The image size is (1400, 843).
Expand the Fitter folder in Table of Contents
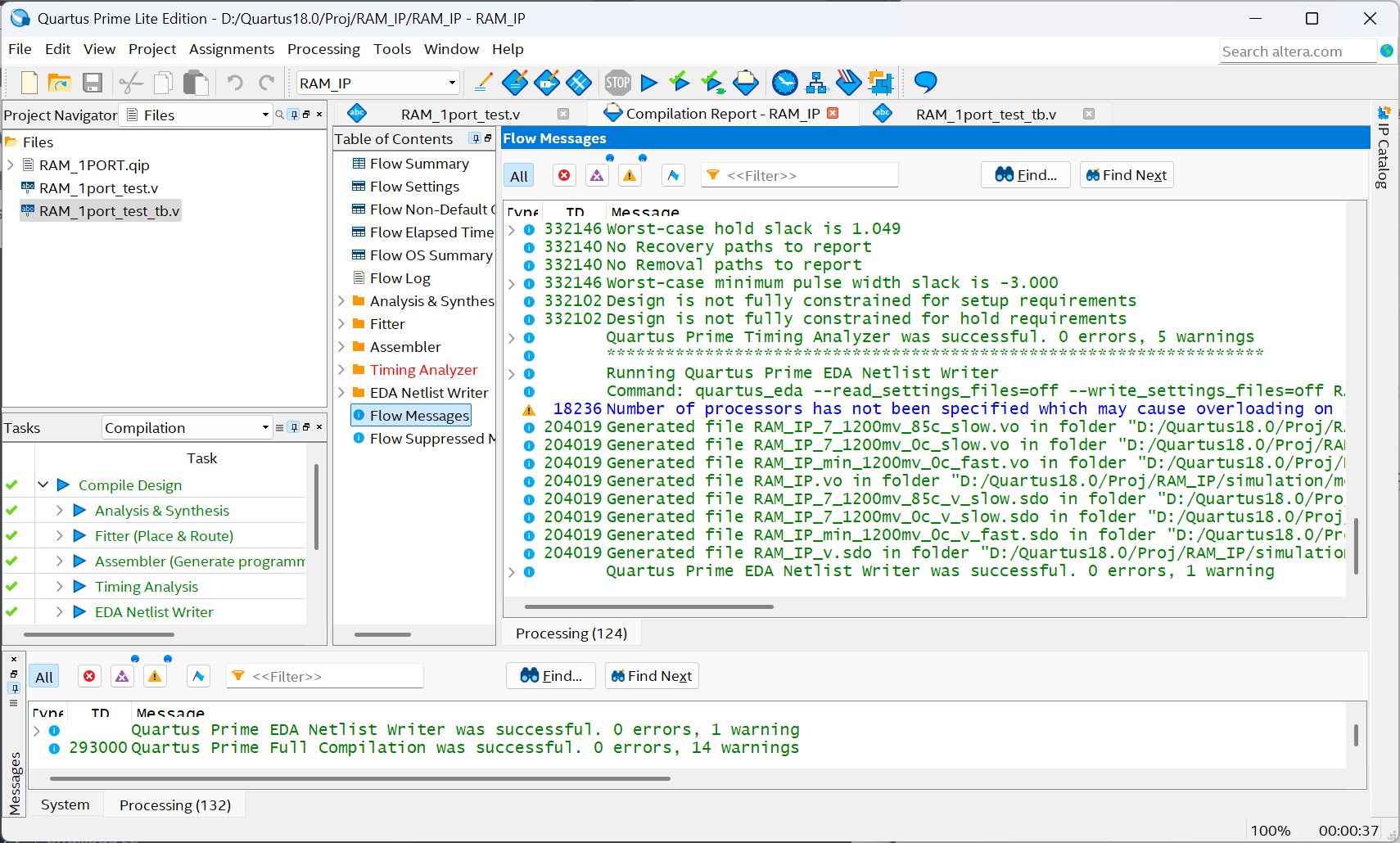[341, 324]
